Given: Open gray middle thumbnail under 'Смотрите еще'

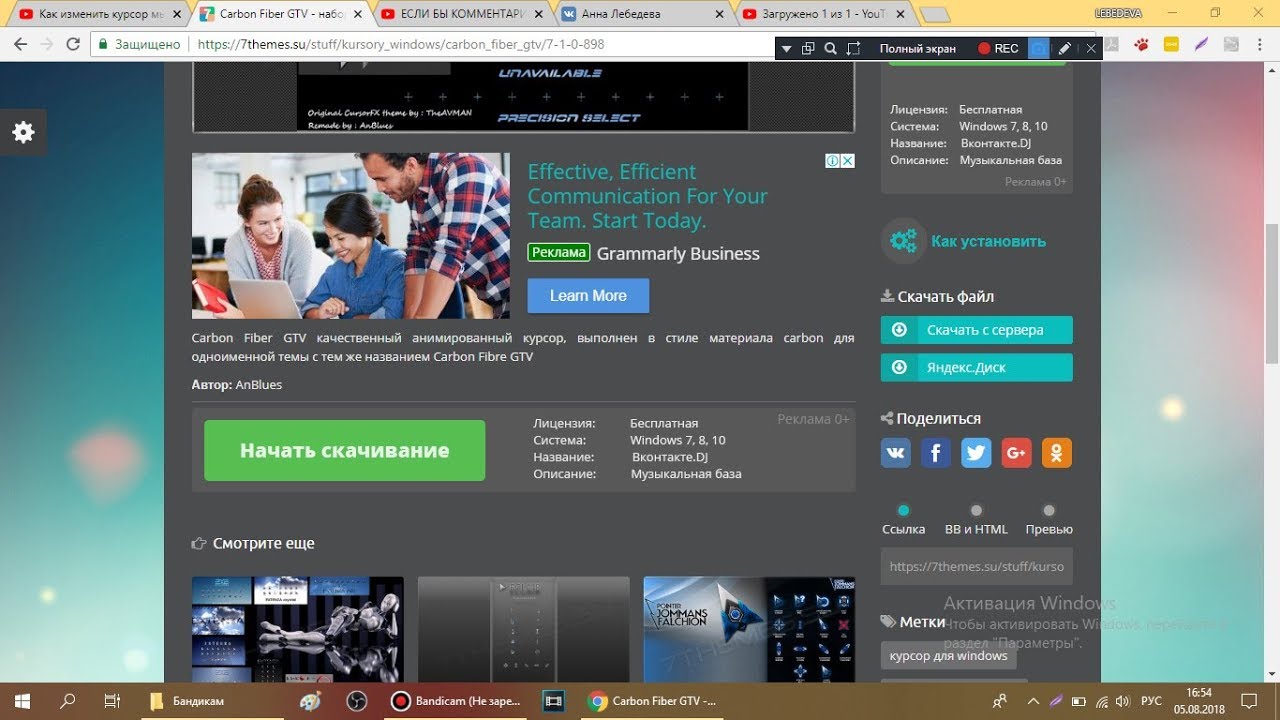Looking at the screenshot, I should (x=524, y=629).
